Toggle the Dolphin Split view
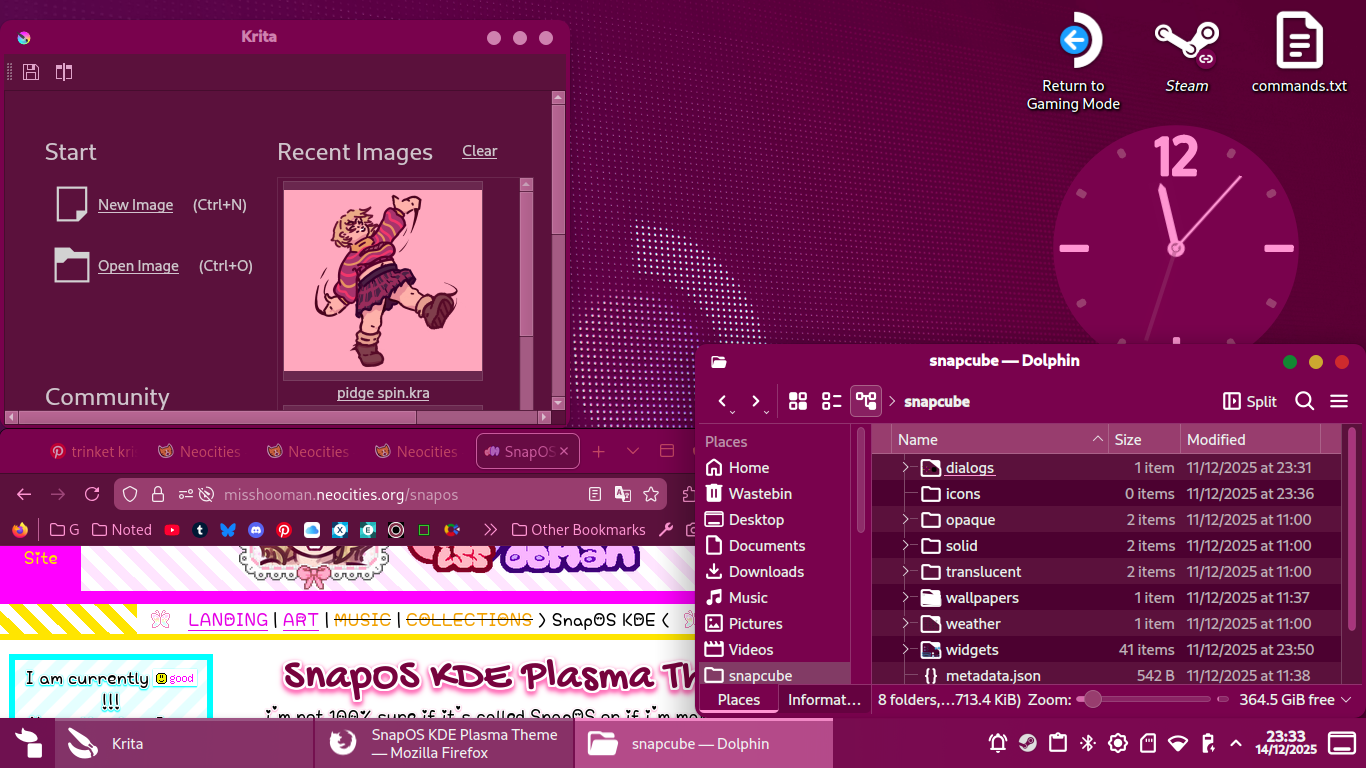Image resolution: width=1366 pixels, height=768 pixels. (1250, 401)
